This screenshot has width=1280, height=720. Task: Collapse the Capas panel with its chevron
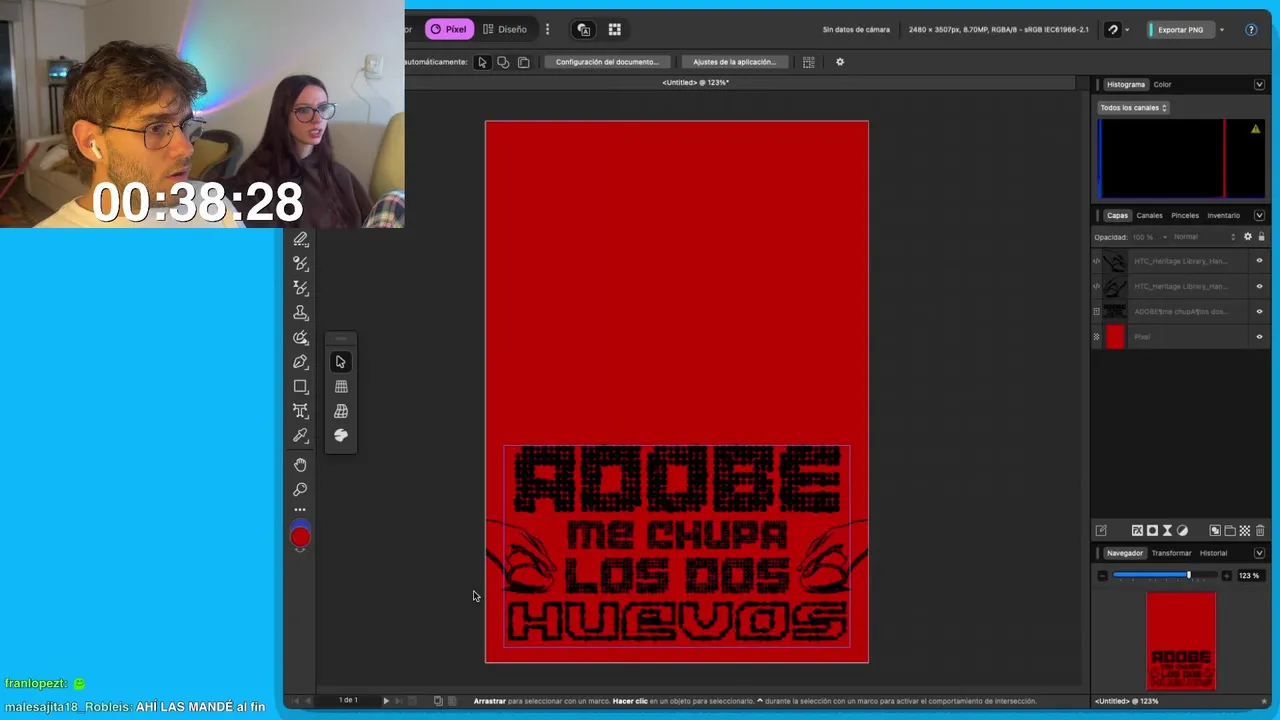point(1259,216)
